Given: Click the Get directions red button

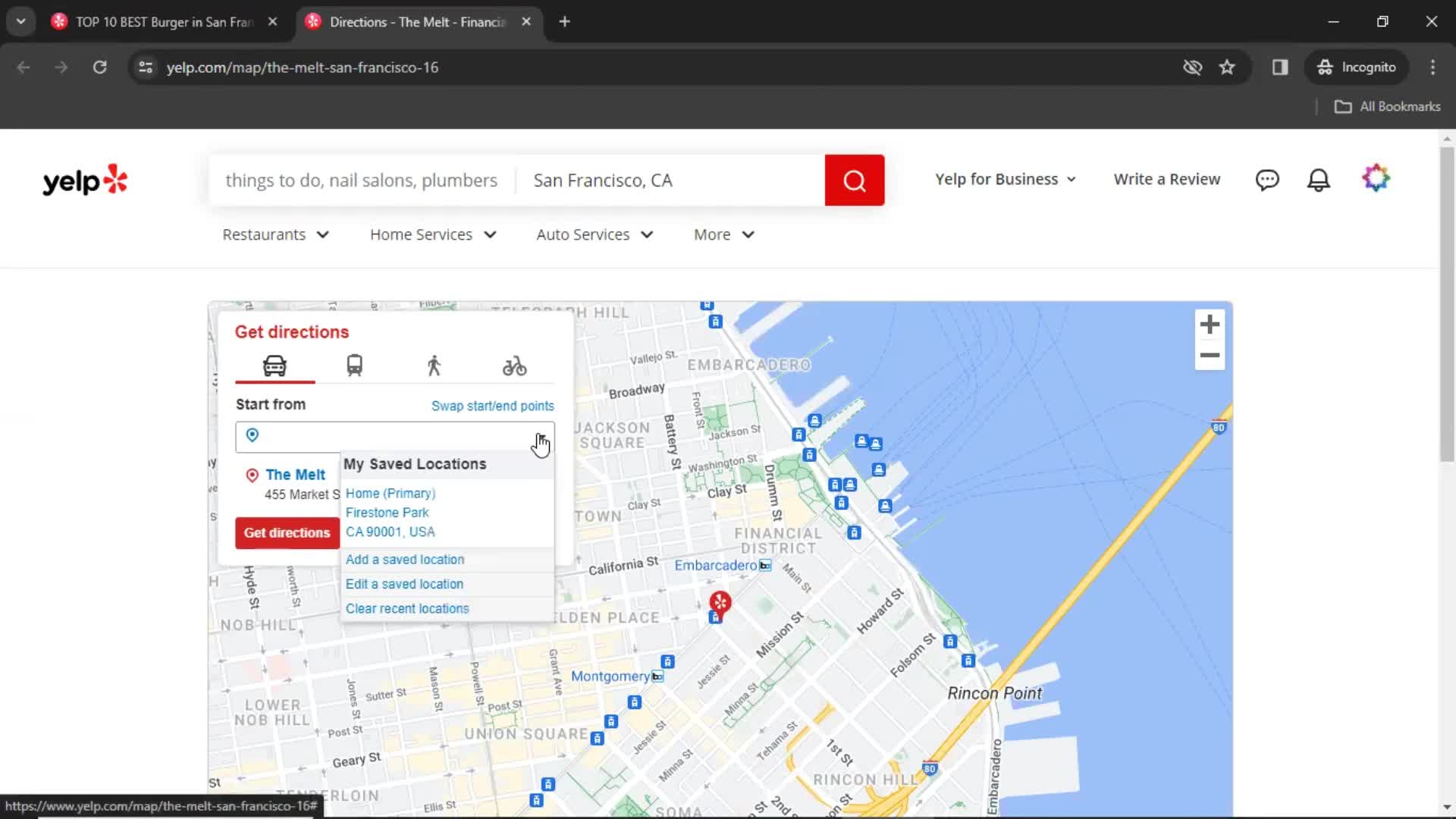Looking at the screenshot, I should (x=287, y=533).
